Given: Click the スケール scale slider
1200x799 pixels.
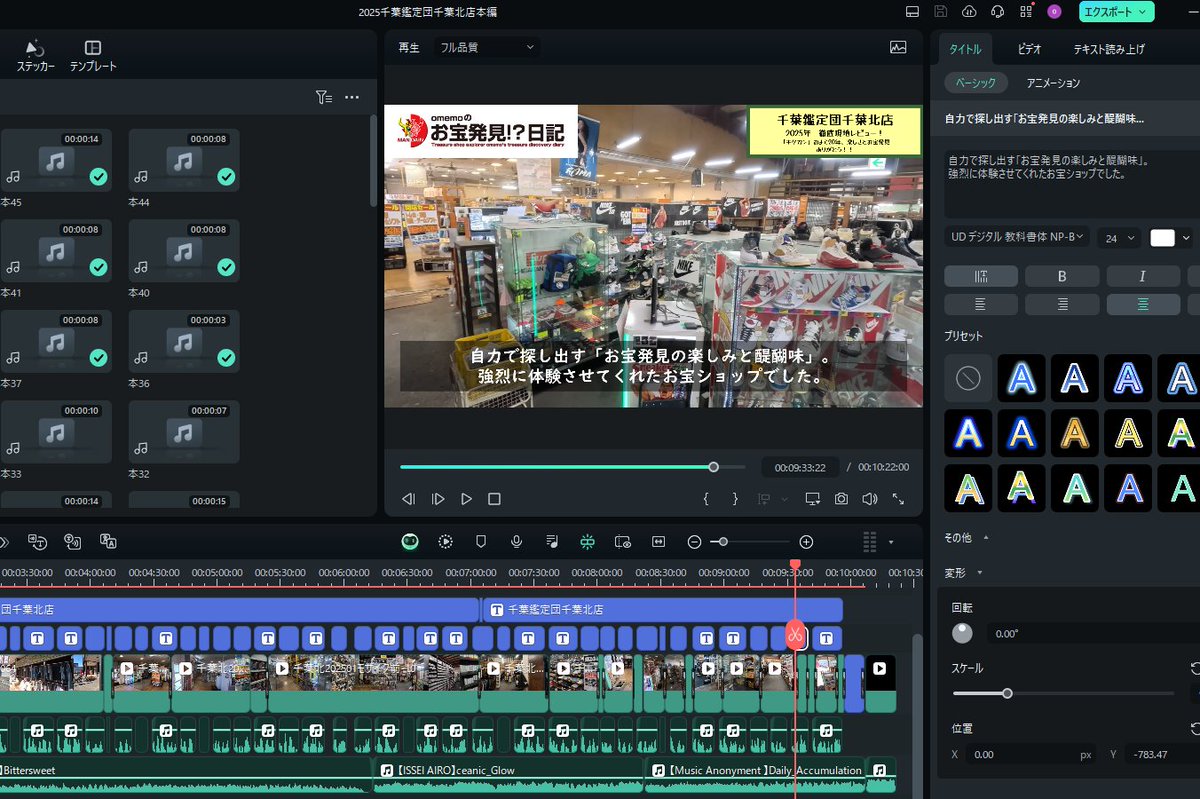Looking at the screenshot, I should [x=1063, y=693].
